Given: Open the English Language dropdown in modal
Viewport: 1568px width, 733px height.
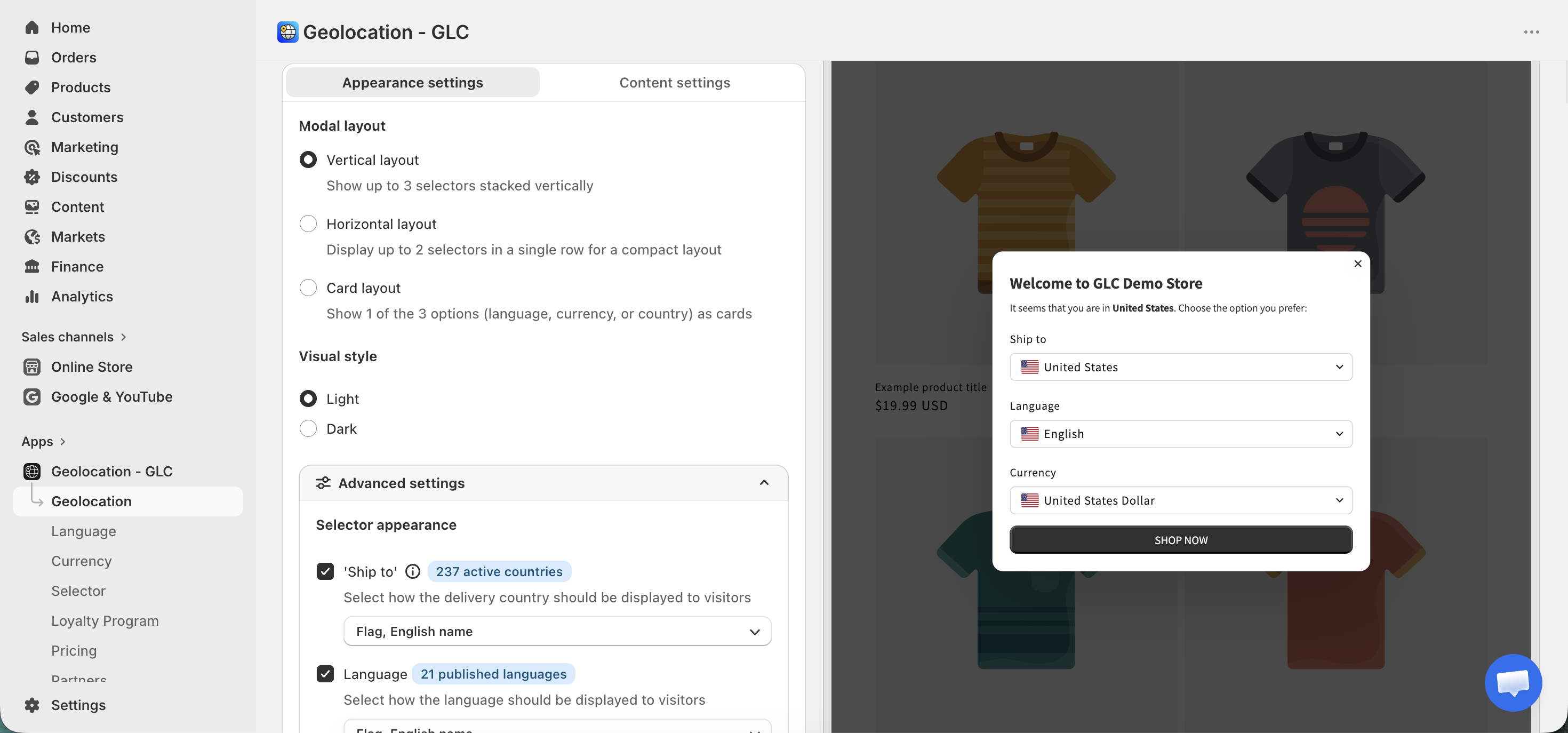Looking at the screenshot, I should pyautogui.click(x=1181, y=434).
